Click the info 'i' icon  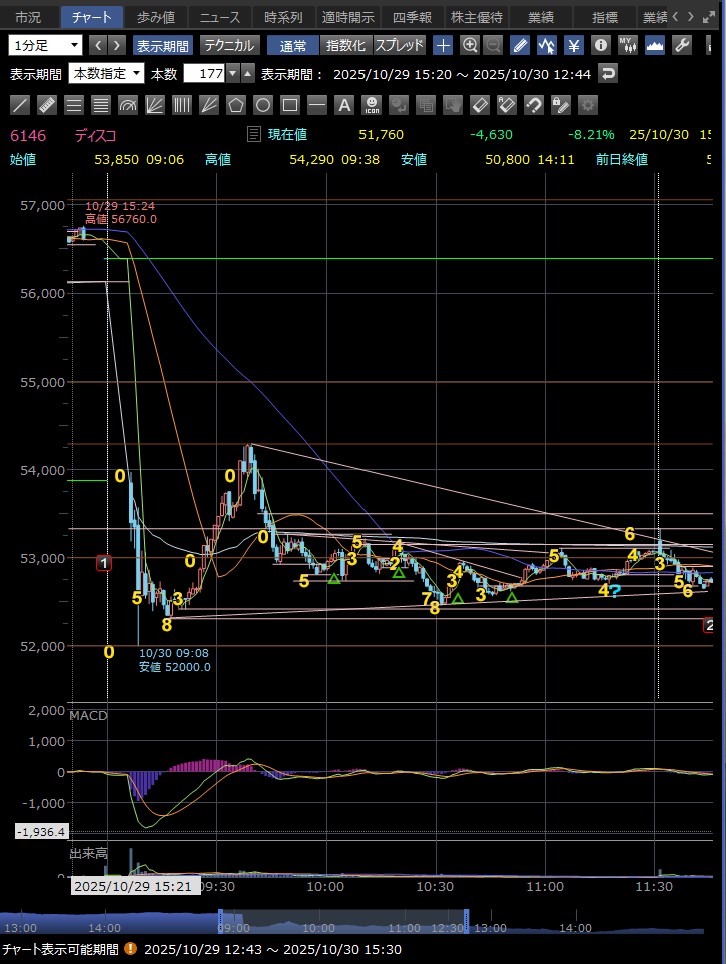click(x=600, y=45)
